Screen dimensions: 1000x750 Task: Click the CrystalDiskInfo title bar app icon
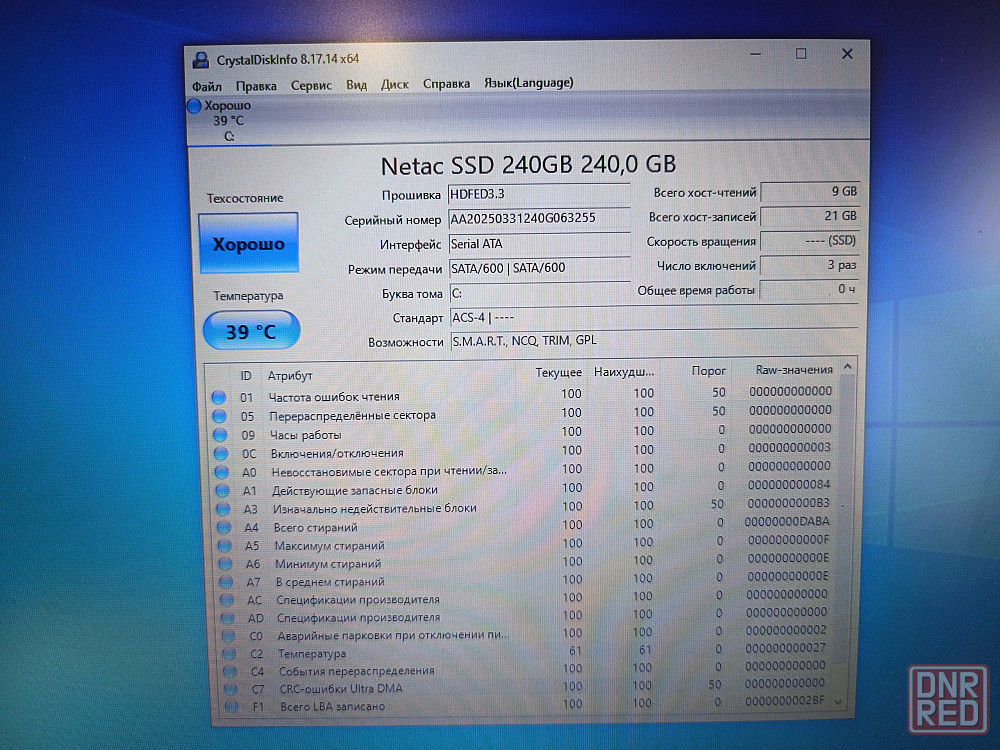point(201,60)
